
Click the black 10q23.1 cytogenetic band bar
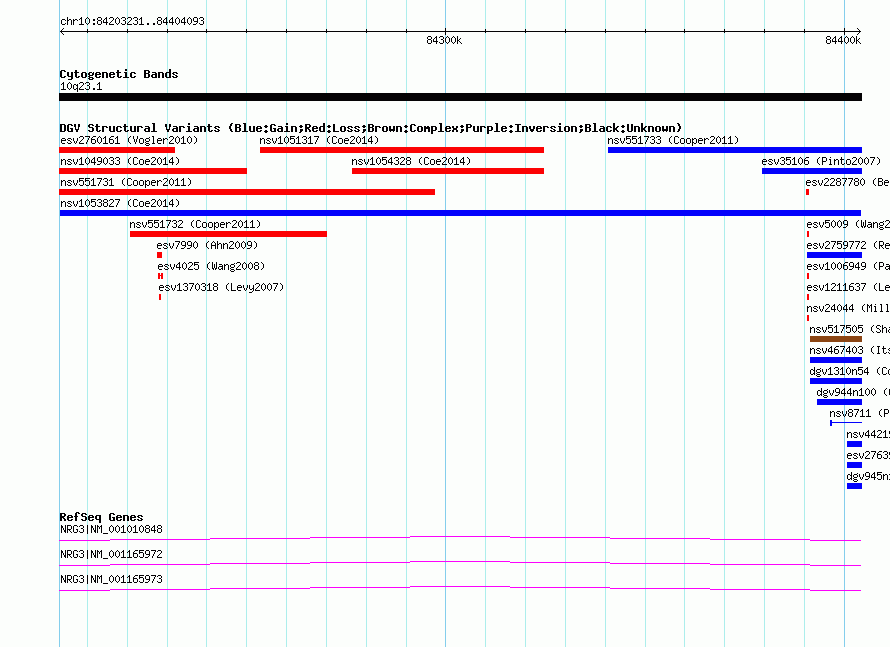point(460,97)
